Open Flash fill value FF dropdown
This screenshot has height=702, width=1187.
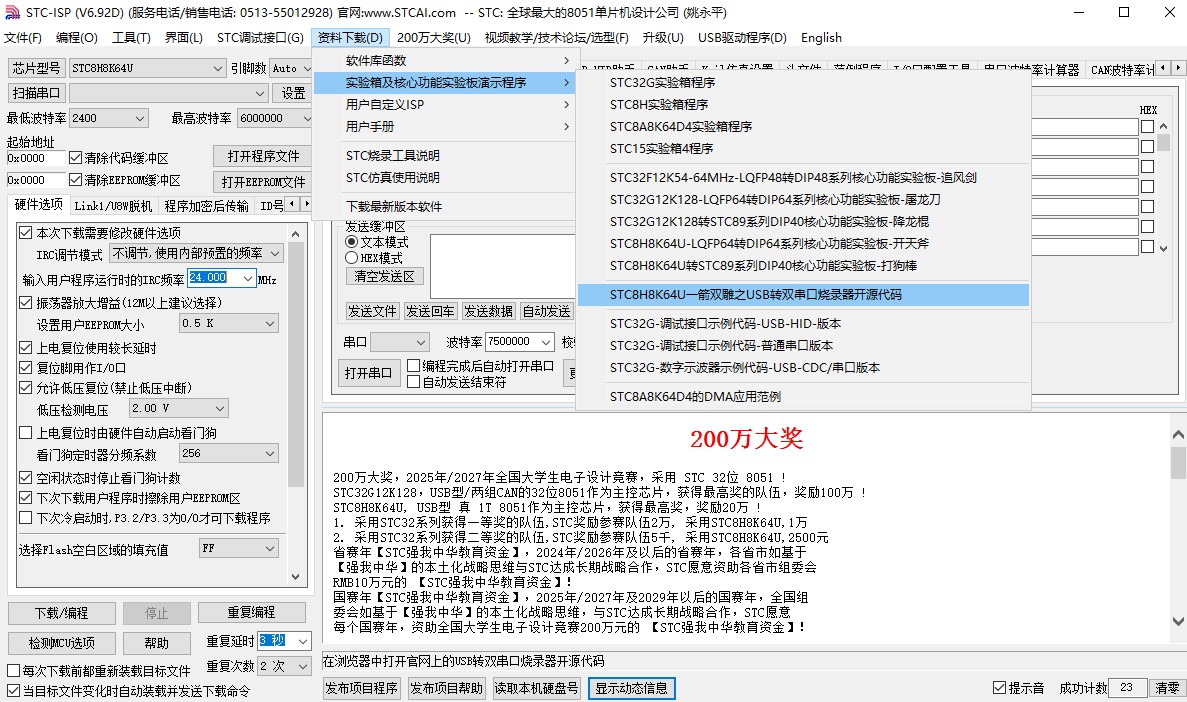238,548
